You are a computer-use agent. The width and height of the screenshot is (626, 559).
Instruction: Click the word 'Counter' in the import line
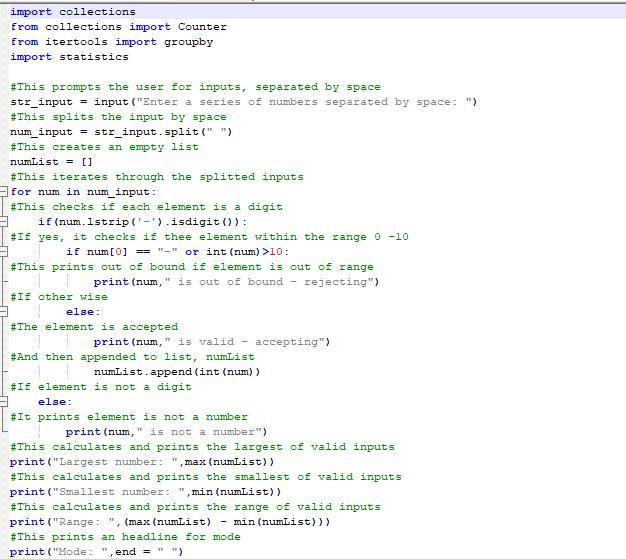[202, 27]
